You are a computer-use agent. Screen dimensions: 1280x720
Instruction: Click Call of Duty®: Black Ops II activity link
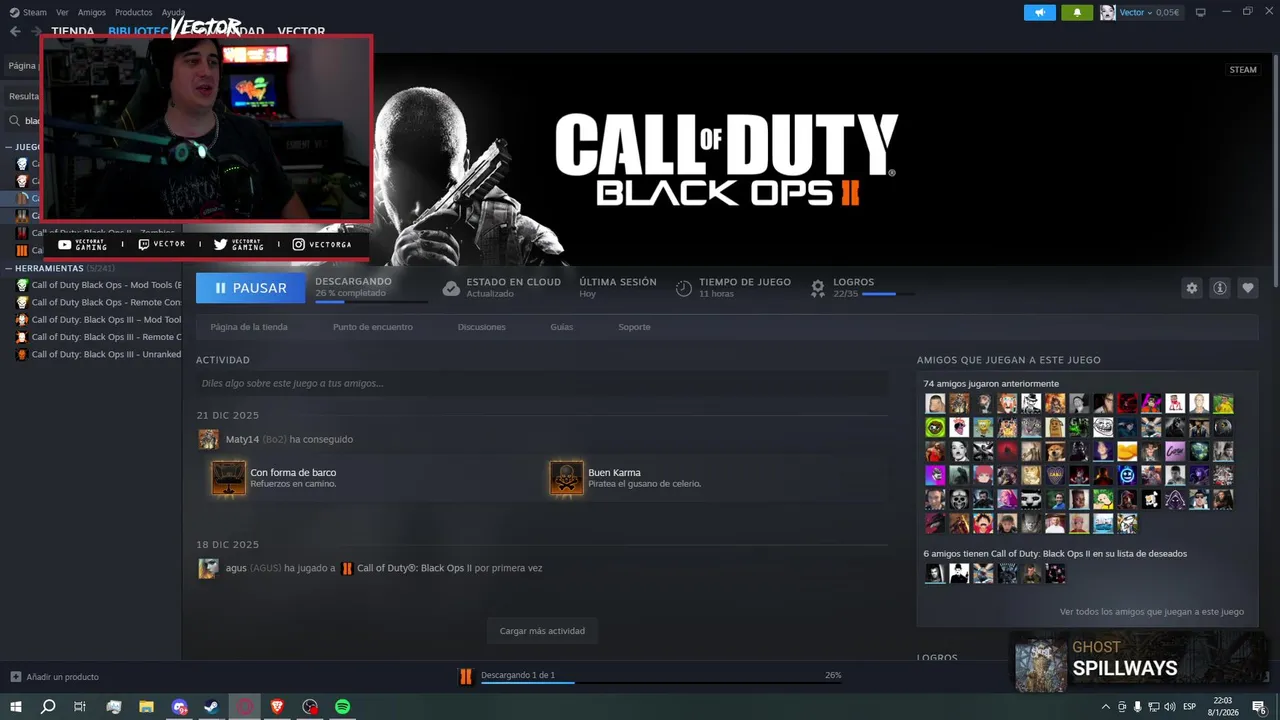coord(414,568)
